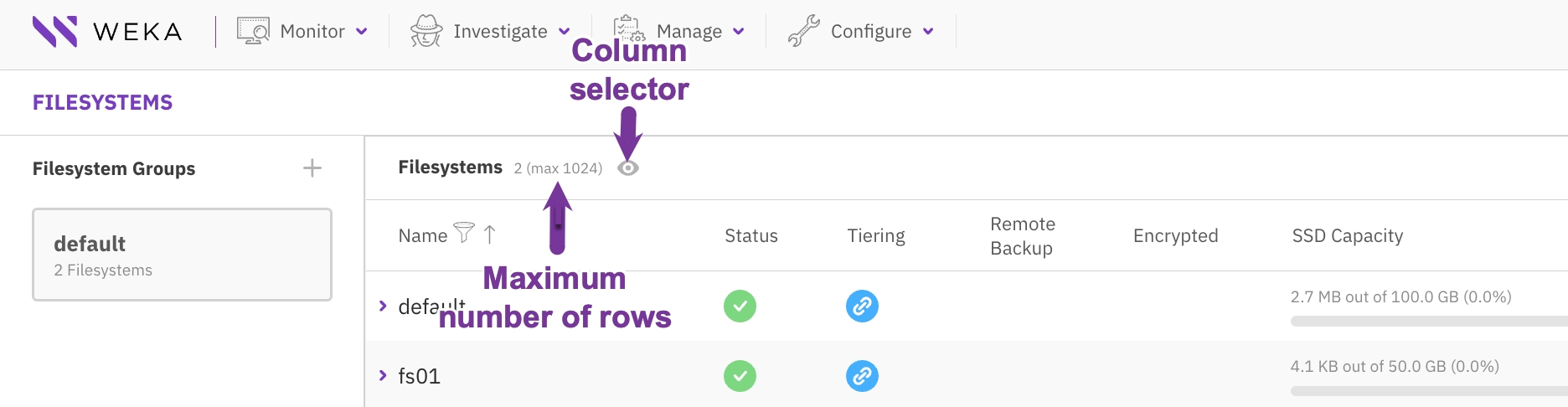Click the Manage clipboard icon
The image size is (1568, 407).
[x=628, y=28]
